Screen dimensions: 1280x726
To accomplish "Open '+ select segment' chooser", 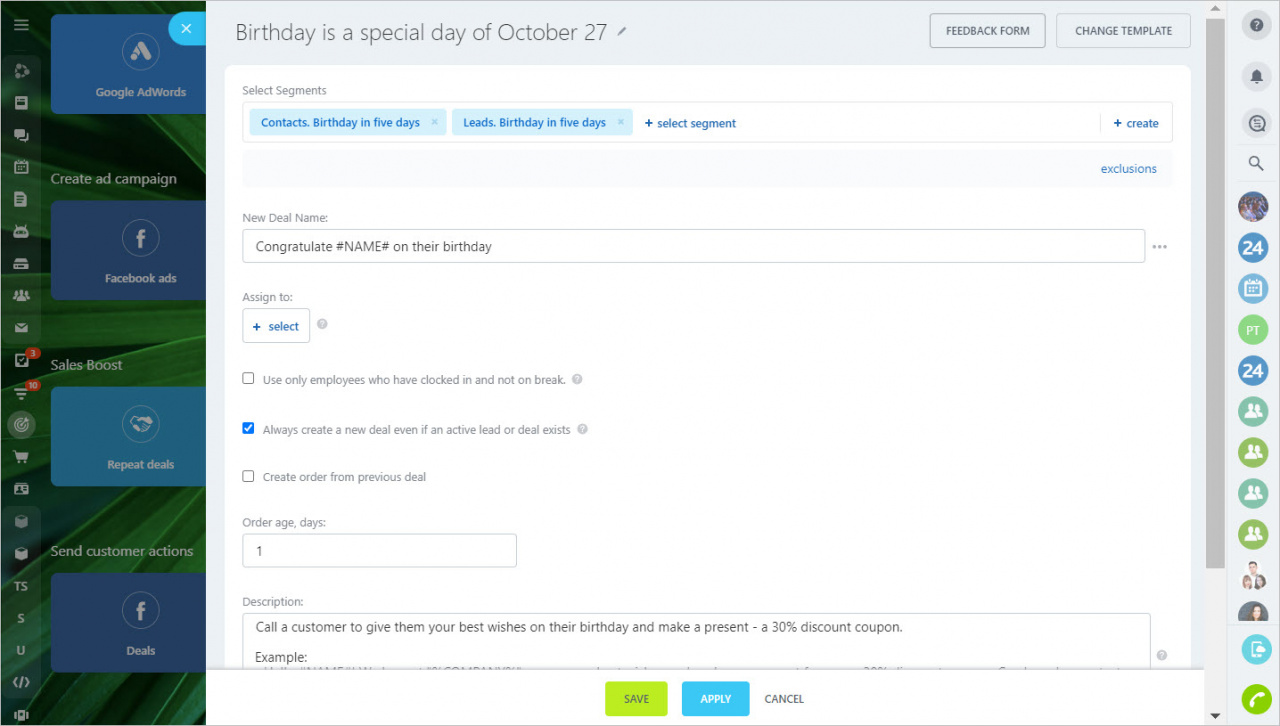I will [690, 123].
